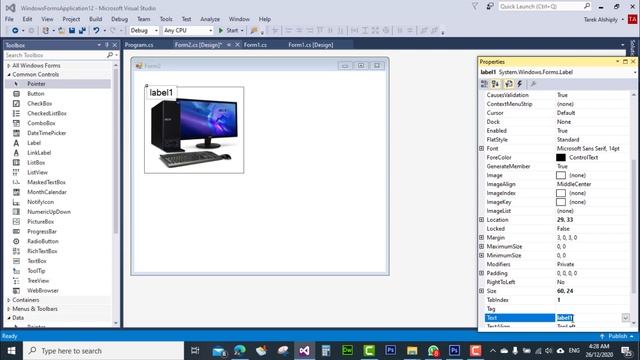Show Properties in Categorized view

coord(484,84)
